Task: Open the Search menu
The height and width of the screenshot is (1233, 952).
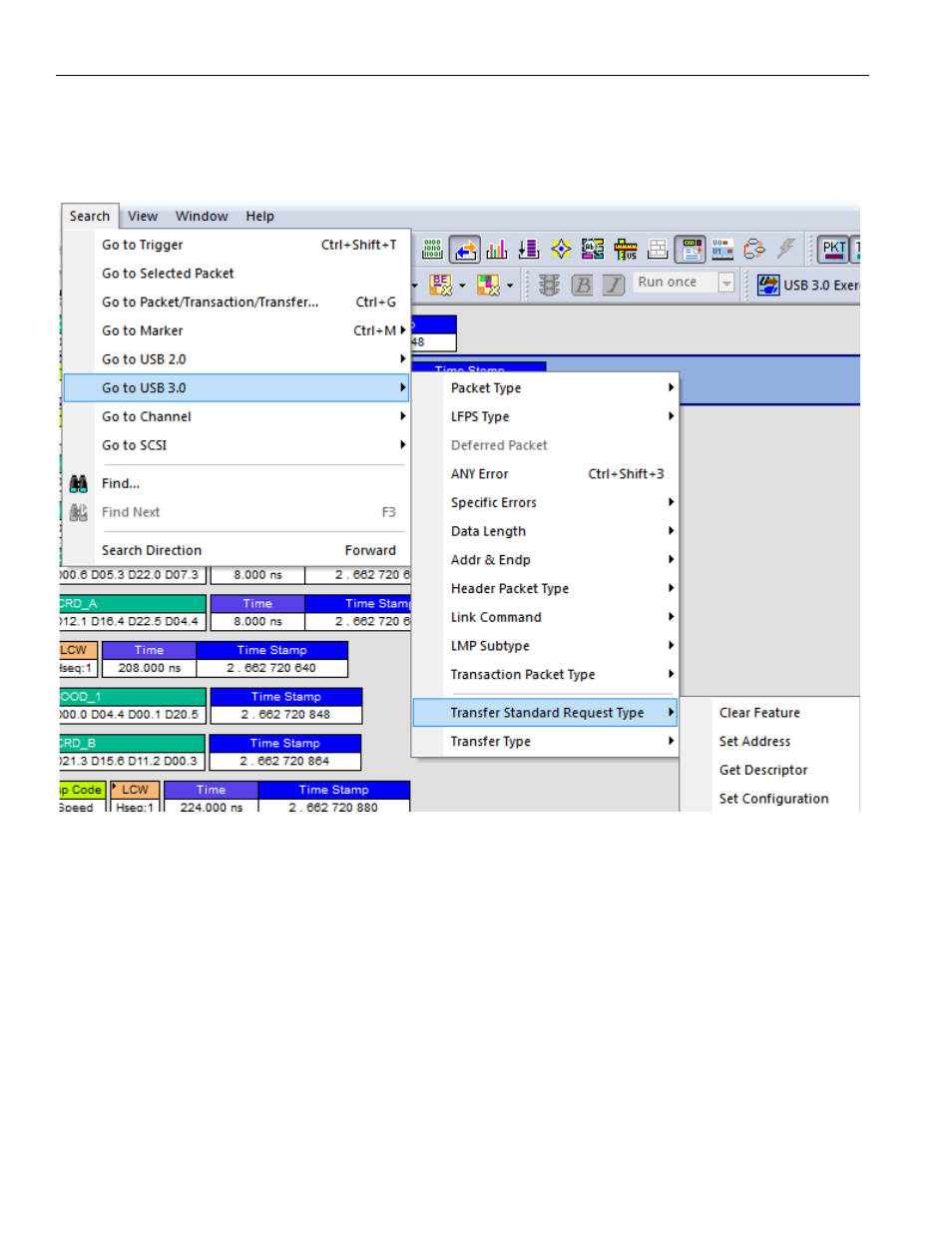Action: tap(90, 216)
